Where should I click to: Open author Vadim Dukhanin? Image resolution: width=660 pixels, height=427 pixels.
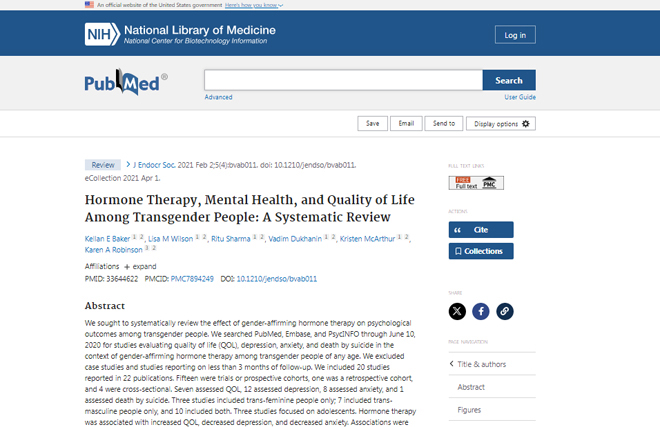coord(295,239)
